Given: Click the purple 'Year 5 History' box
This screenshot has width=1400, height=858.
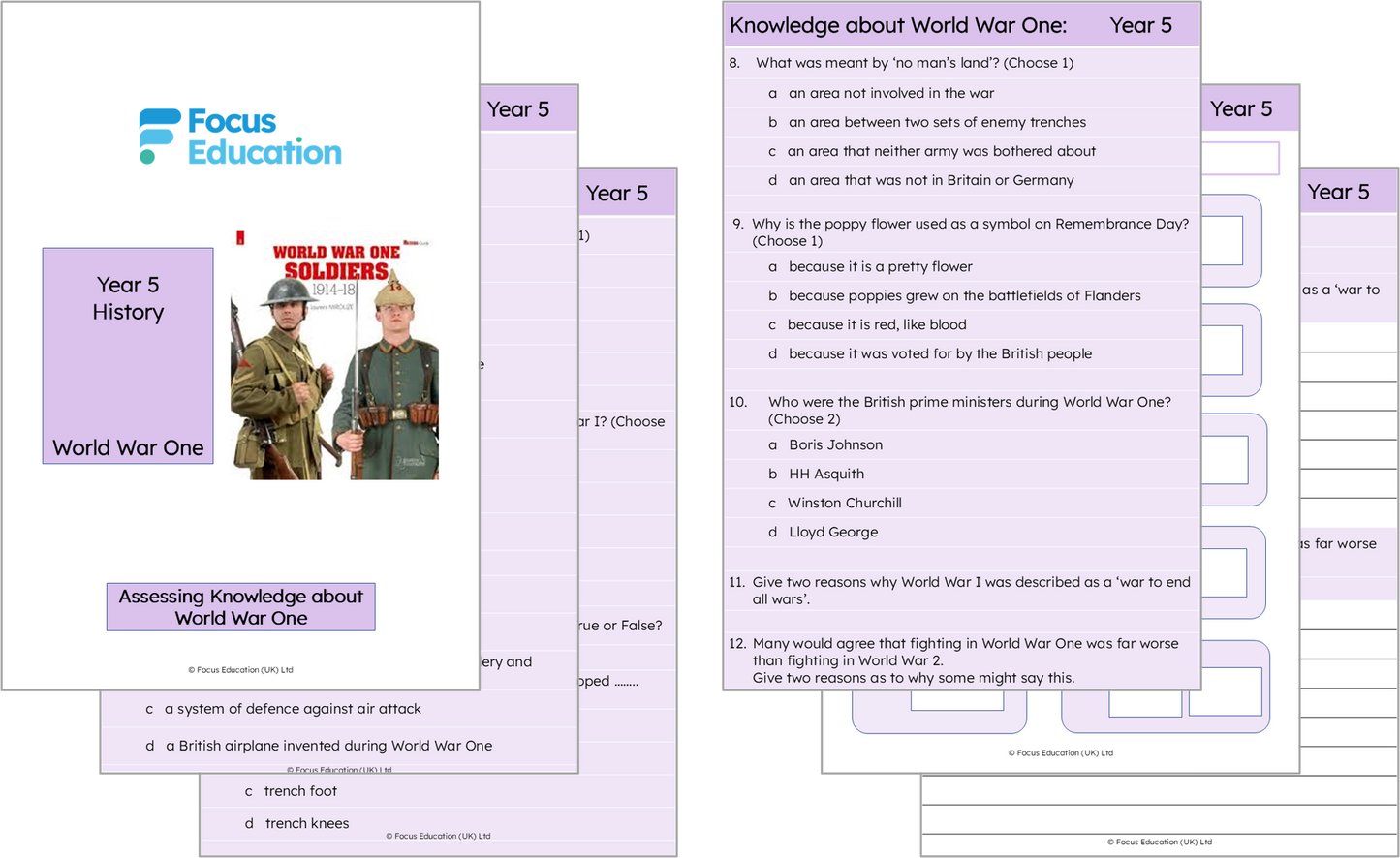Looking at the screenshot, I should point(128,355).
